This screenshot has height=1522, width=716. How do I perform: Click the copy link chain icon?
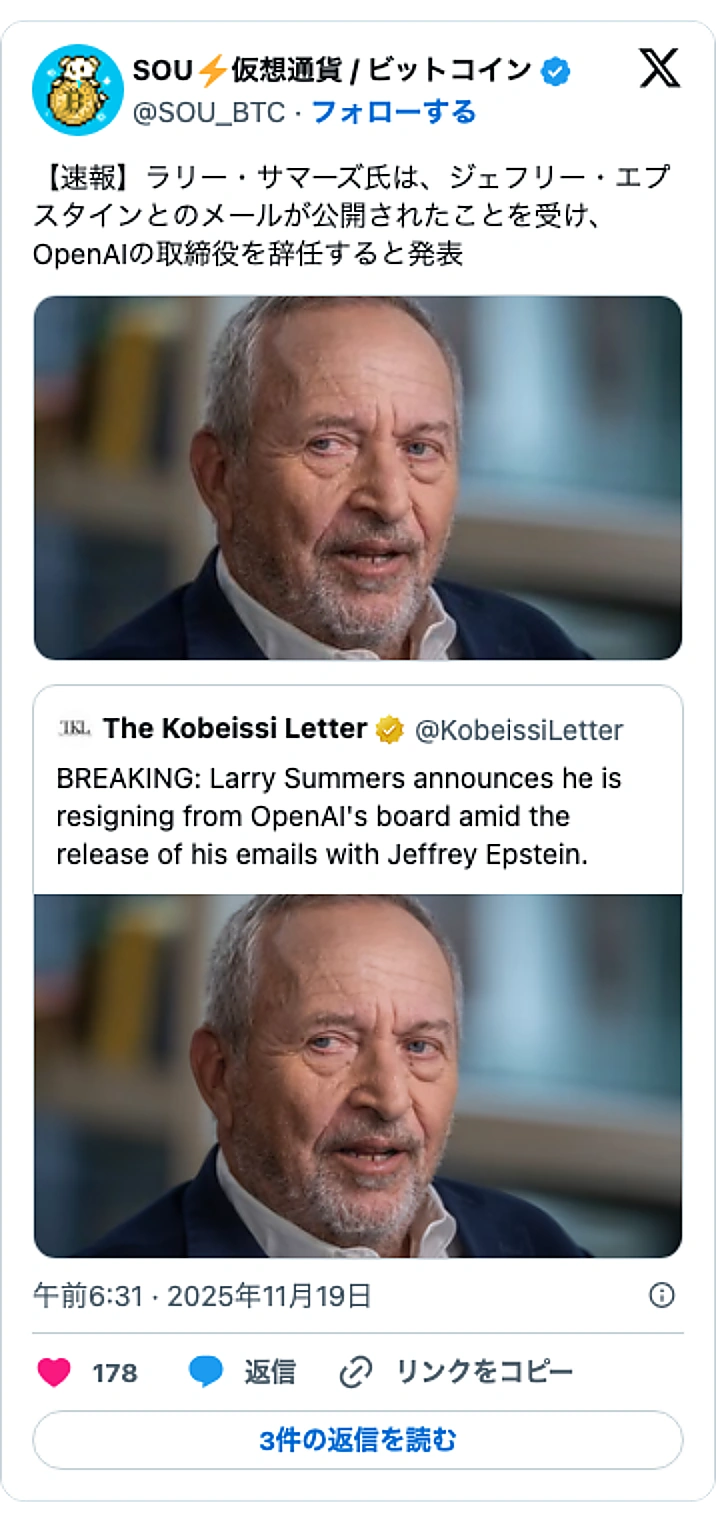[x=355, y=1372]
